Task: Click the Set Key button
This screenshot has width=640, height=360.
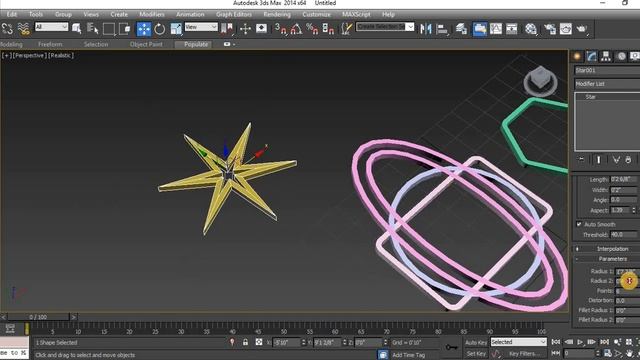Action: coord(476,353)
